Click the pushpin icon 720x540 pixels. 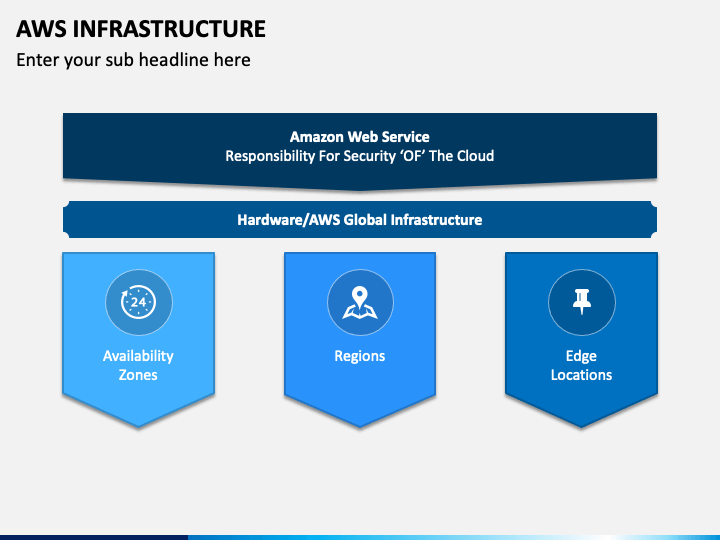pos(582,302)
